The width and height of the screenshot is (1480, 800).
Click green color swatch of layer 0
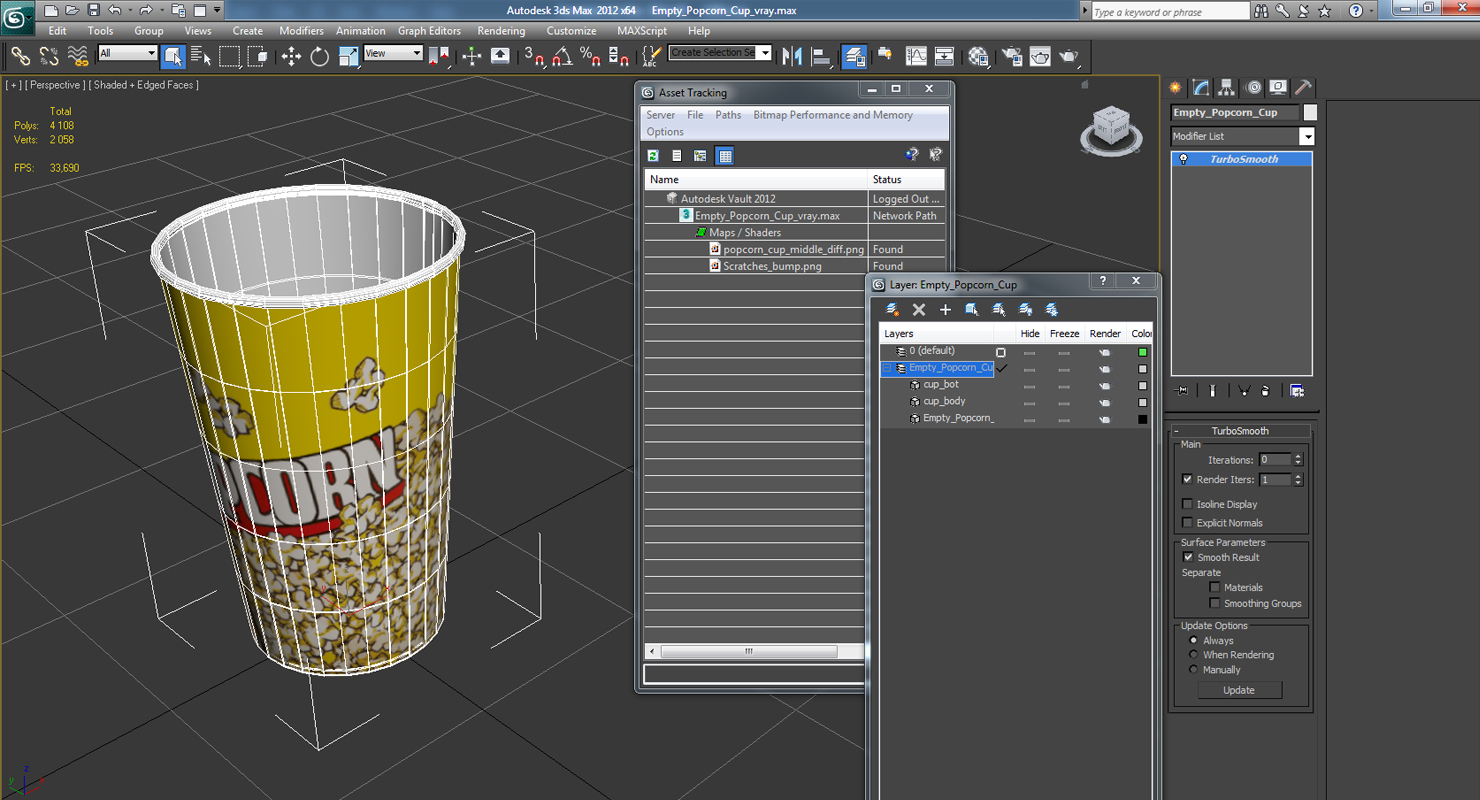point(1142,352)
